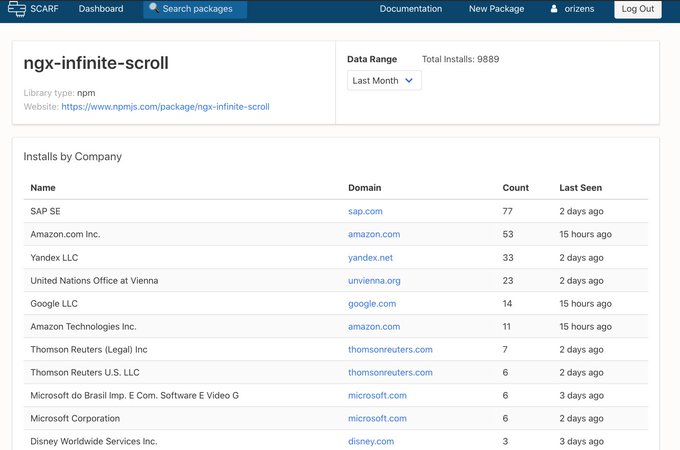Select the Yandex LLC name cell
This screenshot has width=680, height=450.
[x=54, y=258]
